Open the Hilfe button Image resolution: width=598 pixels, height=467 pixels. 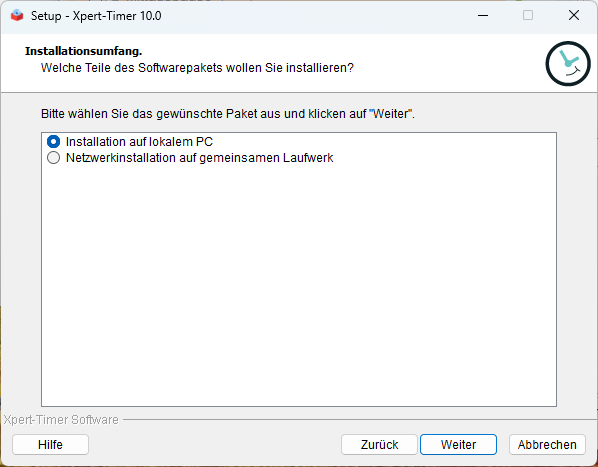click(x=50, y=445)
